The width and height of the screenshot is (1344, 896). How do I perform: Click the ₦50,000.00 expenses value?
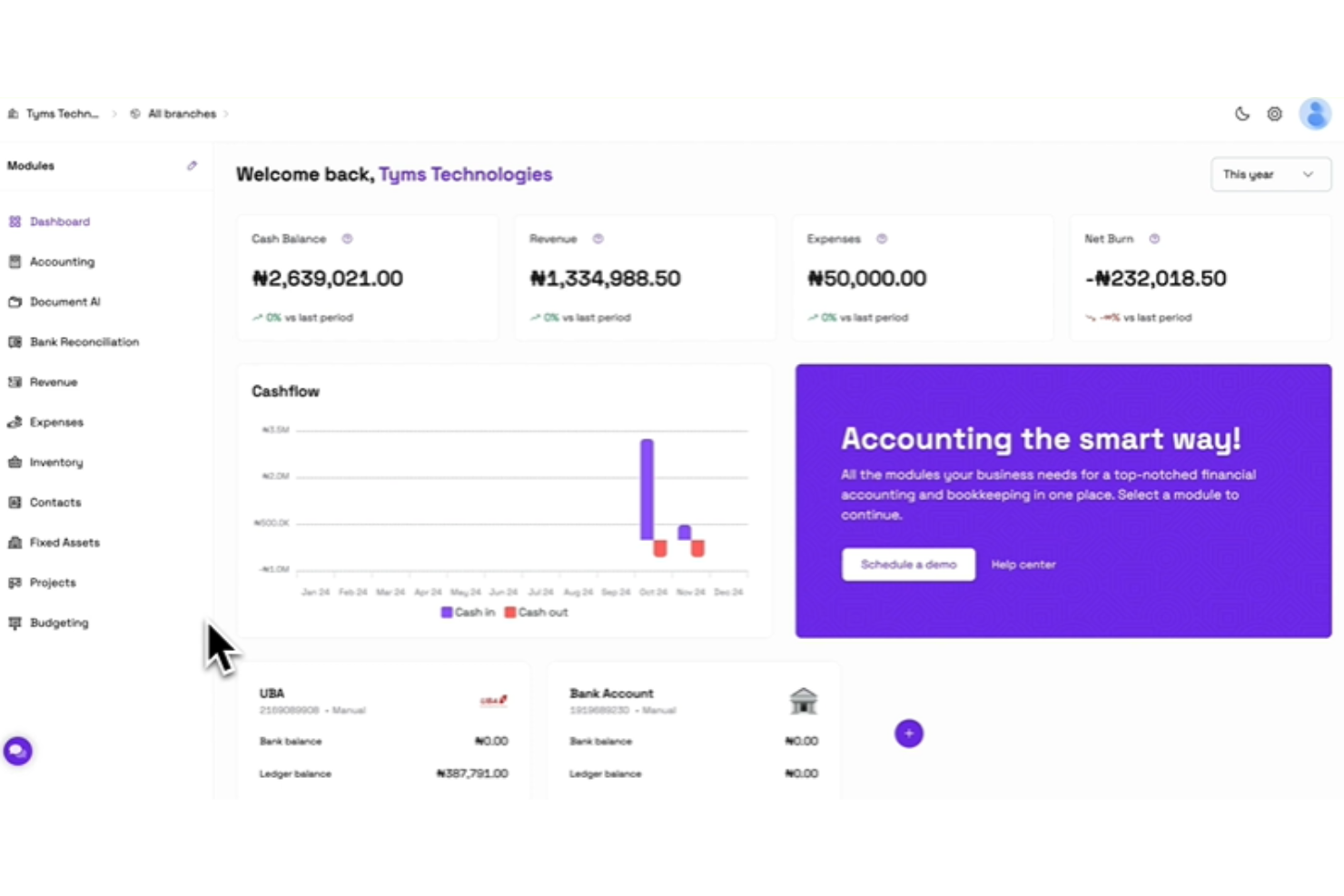867,279
